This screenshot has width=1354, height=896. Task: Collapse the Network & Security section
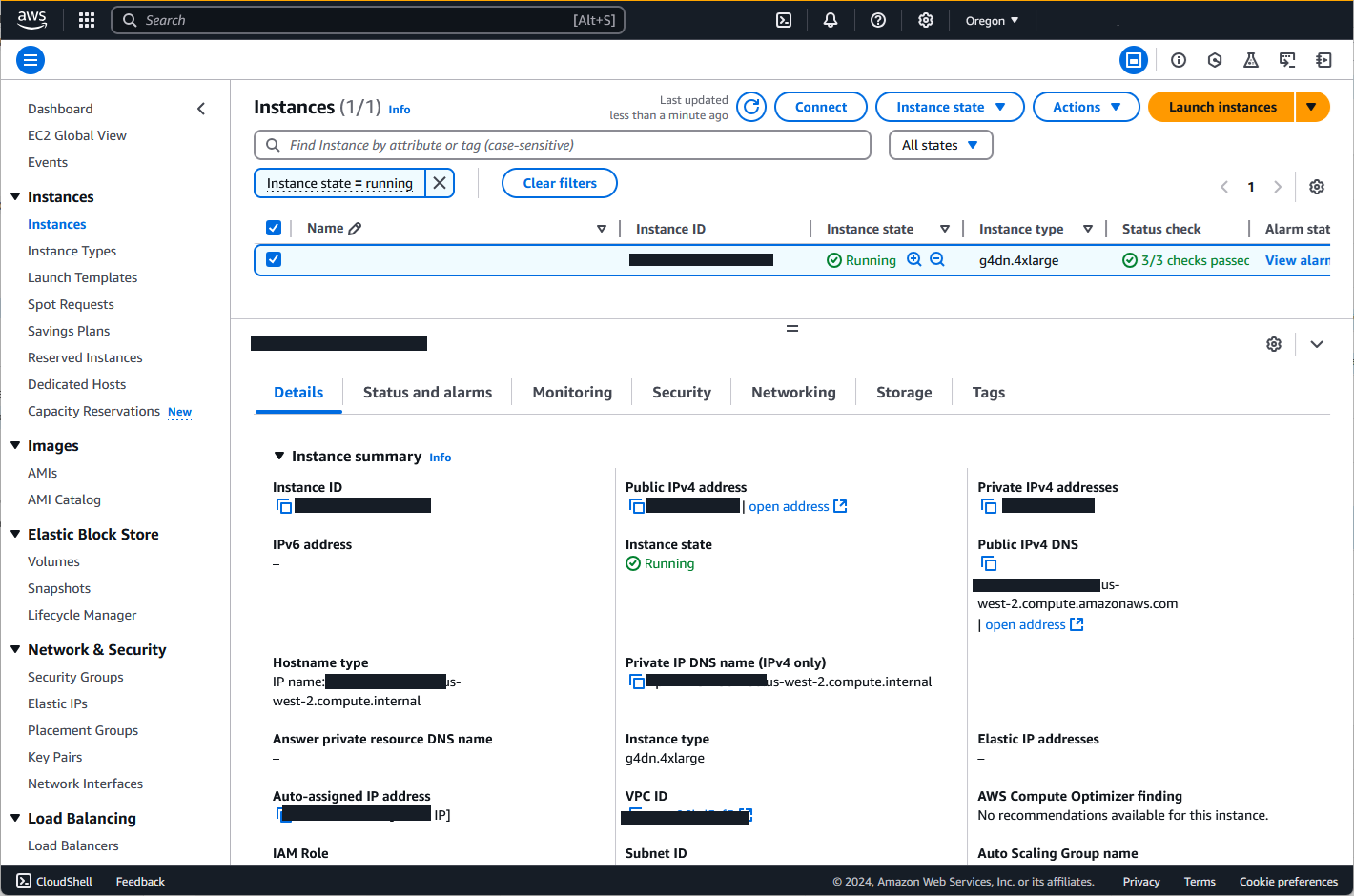(15, 649)
